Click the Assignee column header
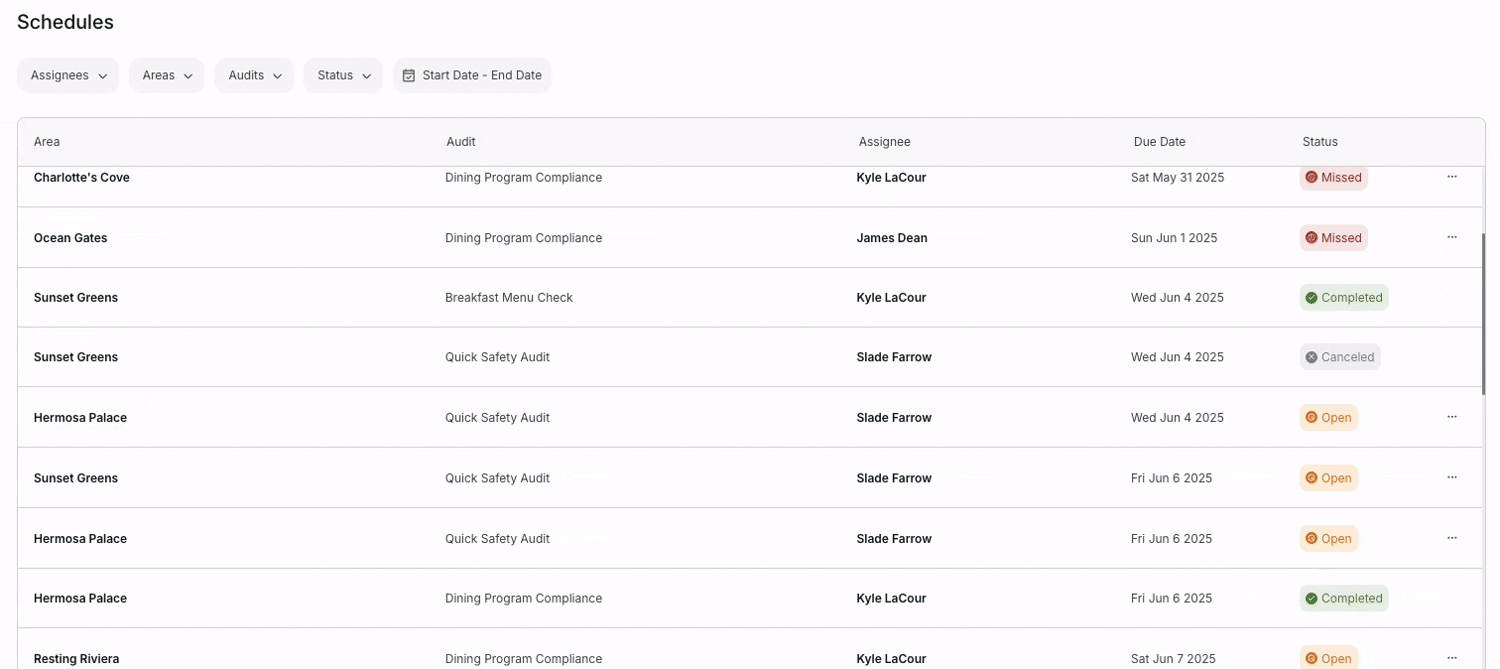 click(x=884, y=142)
